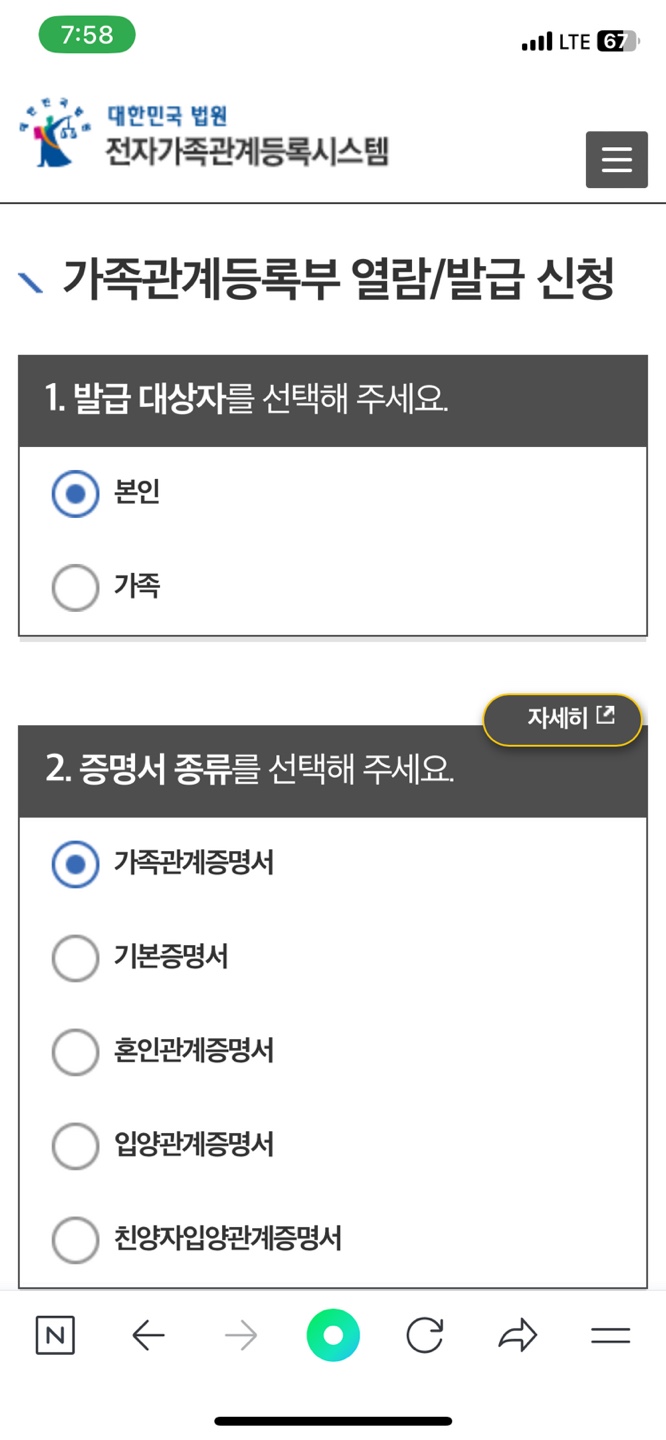Open the site hamburger menu

click(x=616, y=159)
